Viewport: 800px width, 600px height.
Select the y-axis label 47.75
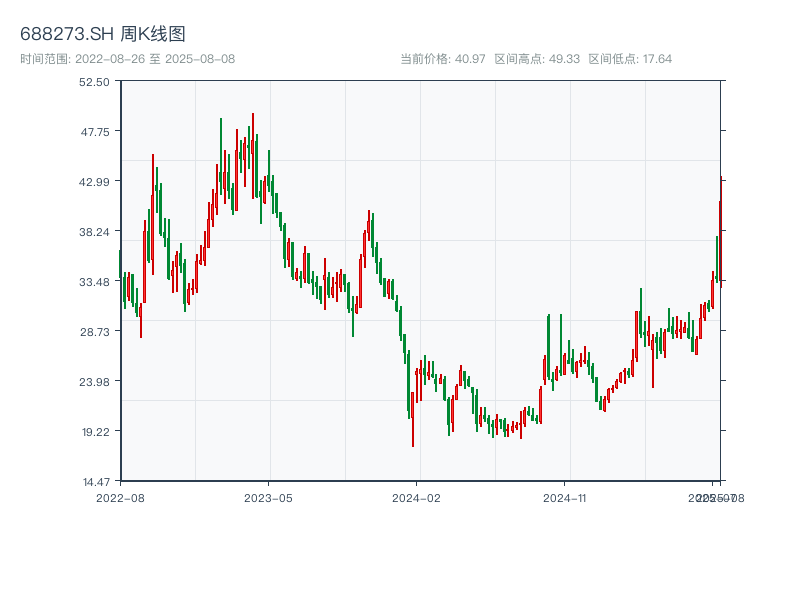95,132
